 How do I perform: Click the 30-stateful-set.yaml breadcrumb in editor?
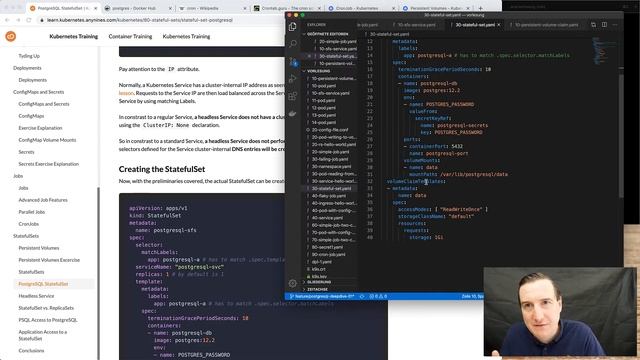[x=389, y=34]
